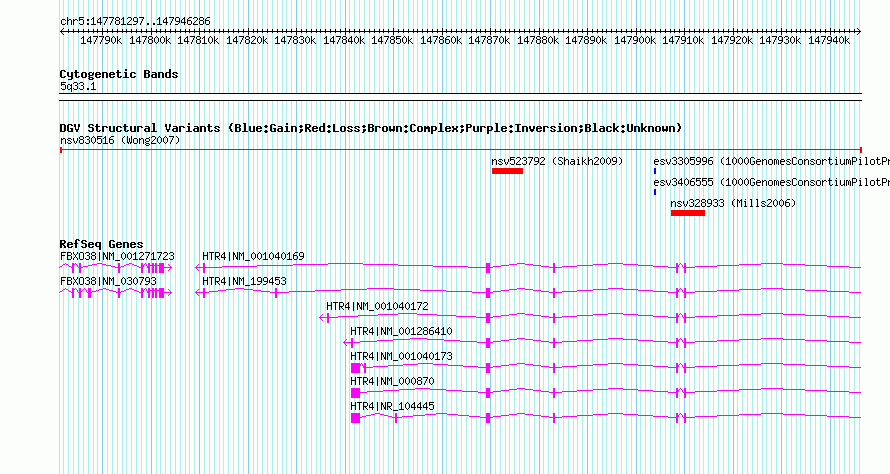
Task: Open the HTR4|NR_104445 transcript label
Action: point(392,406)
